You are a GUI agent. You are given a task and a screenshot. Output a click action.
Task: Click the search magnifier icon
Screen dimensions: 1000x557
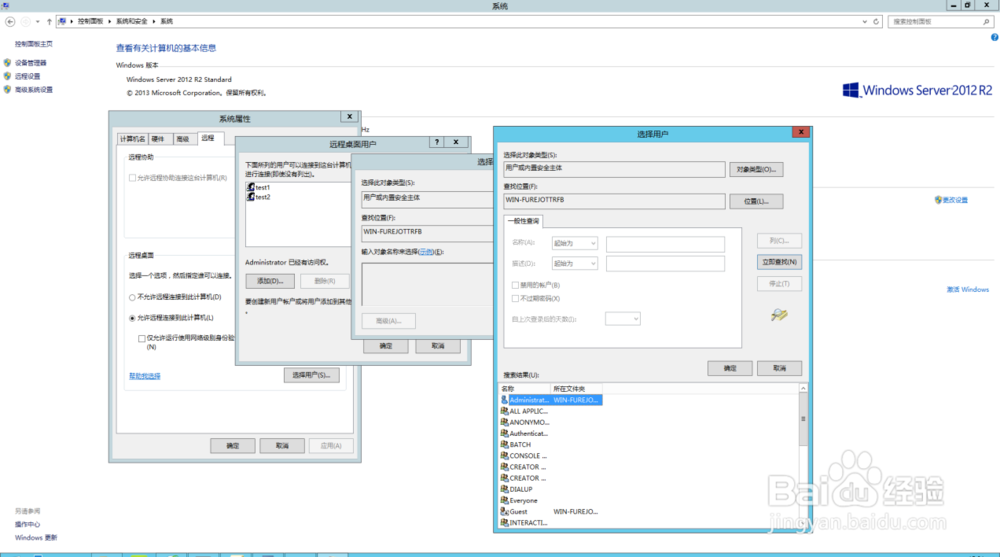click(986, 22)
